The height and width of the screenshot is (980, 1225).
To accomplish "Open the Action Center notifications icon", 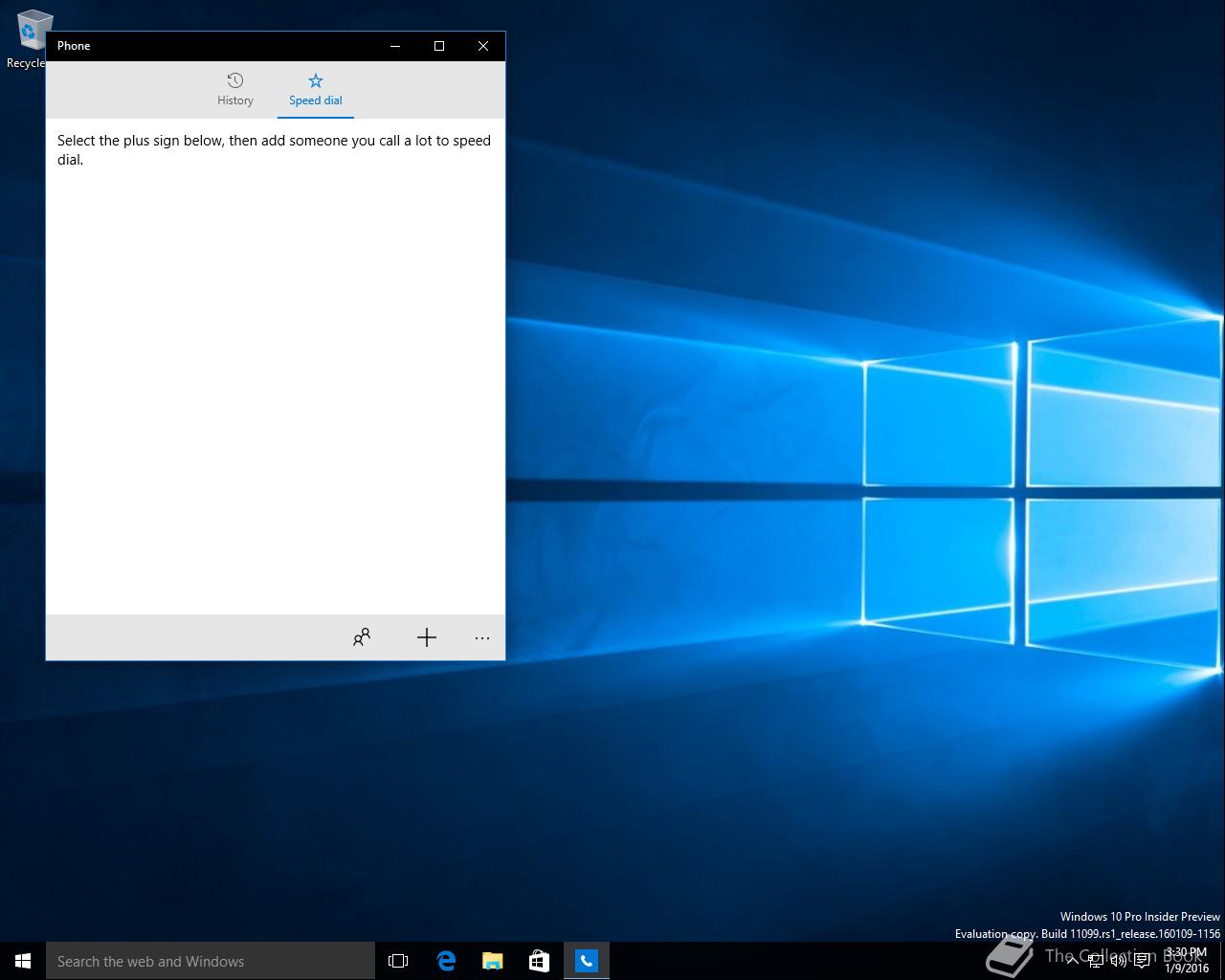I will coord(1143,961).
